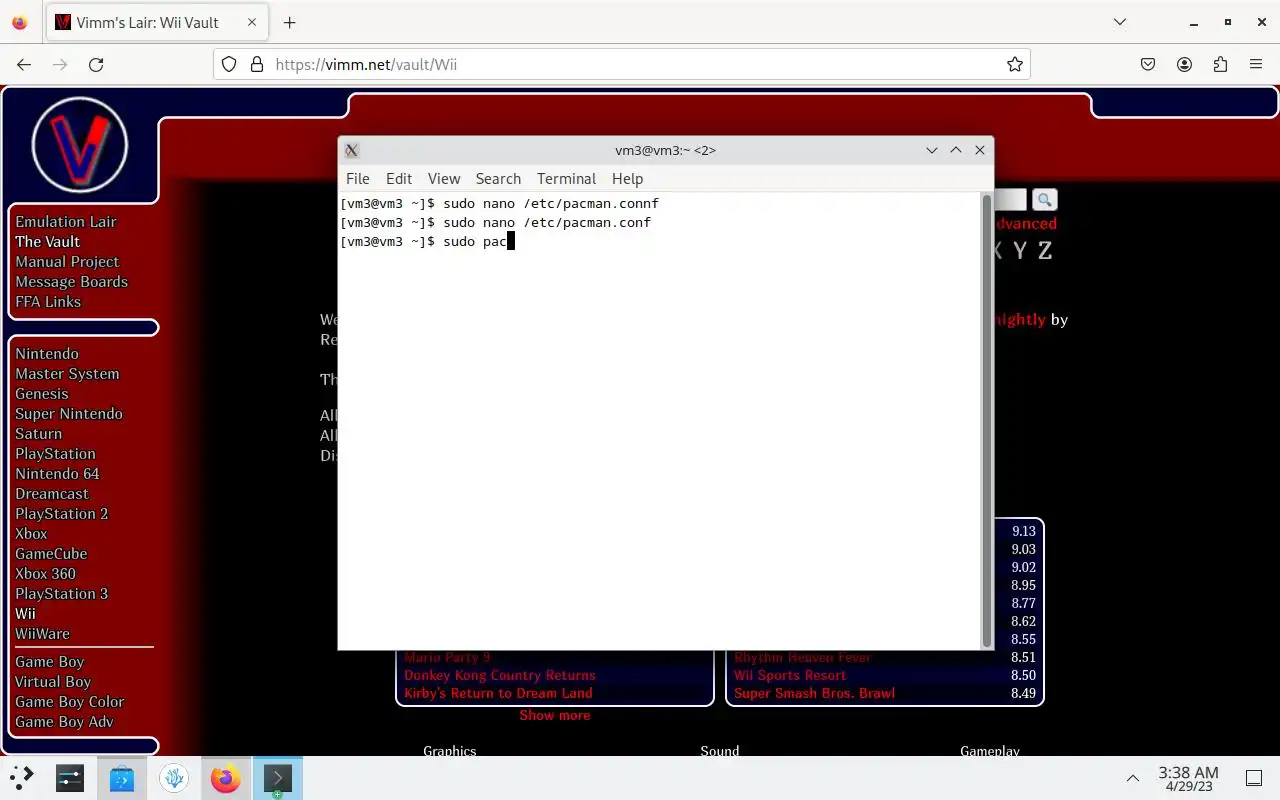Open terminal Edit menu
The image size is (1280, 800).
(x=399, y=178)
